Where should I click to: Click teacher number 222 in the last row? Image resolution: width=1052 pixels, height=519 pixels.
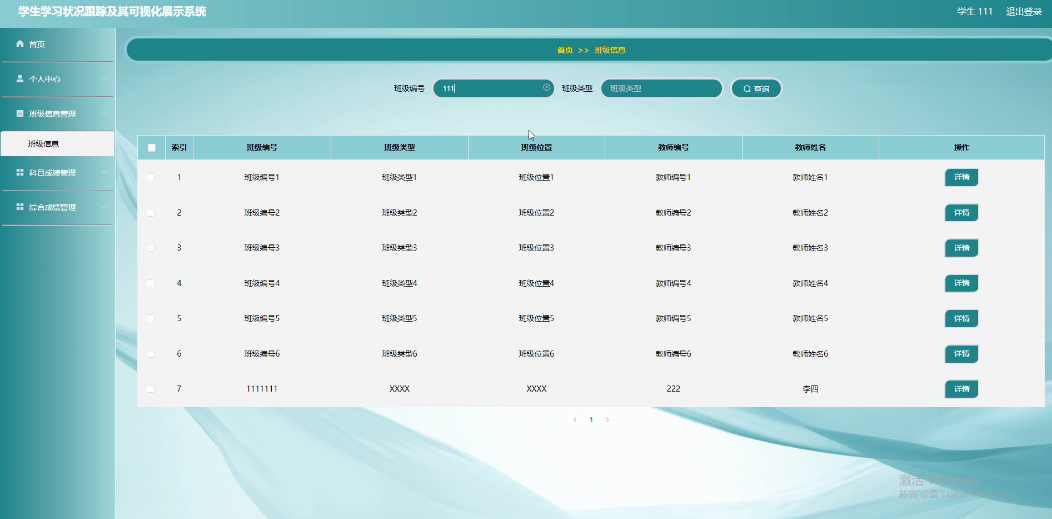674,389
